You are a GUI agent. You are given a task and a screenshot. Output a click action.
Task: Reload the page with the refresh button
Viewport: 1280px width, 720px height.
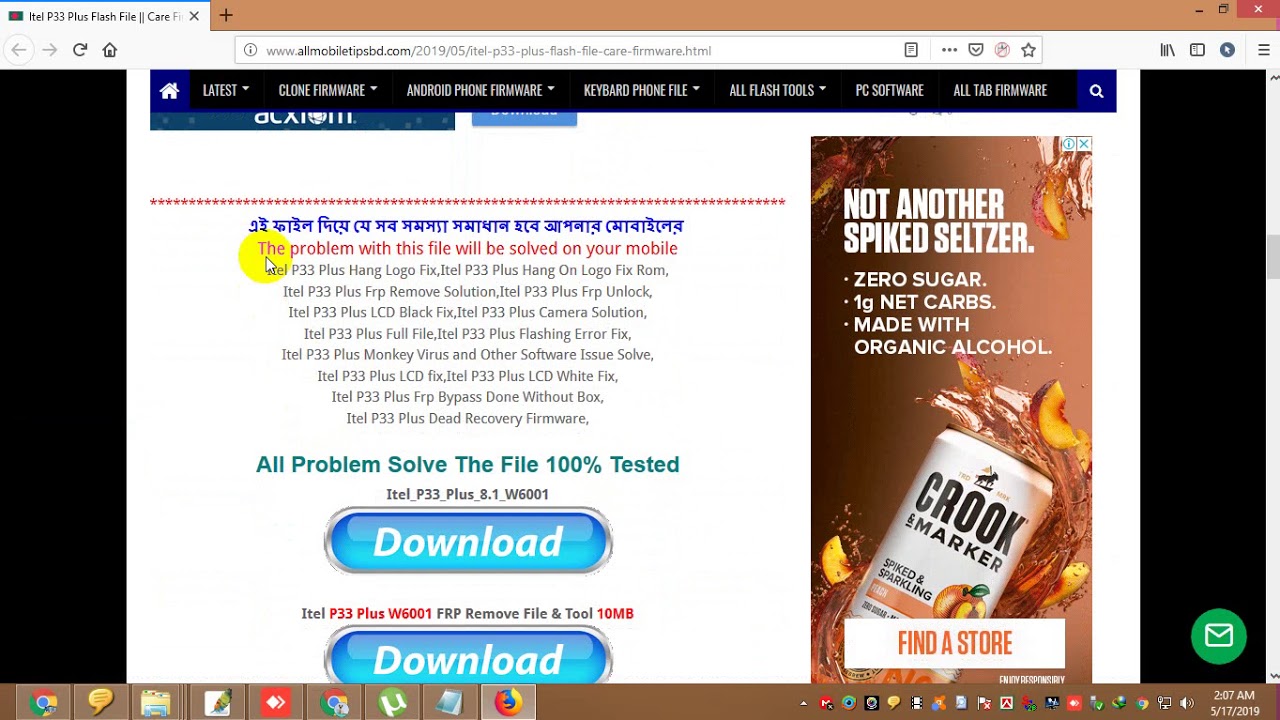click(80, 50)
